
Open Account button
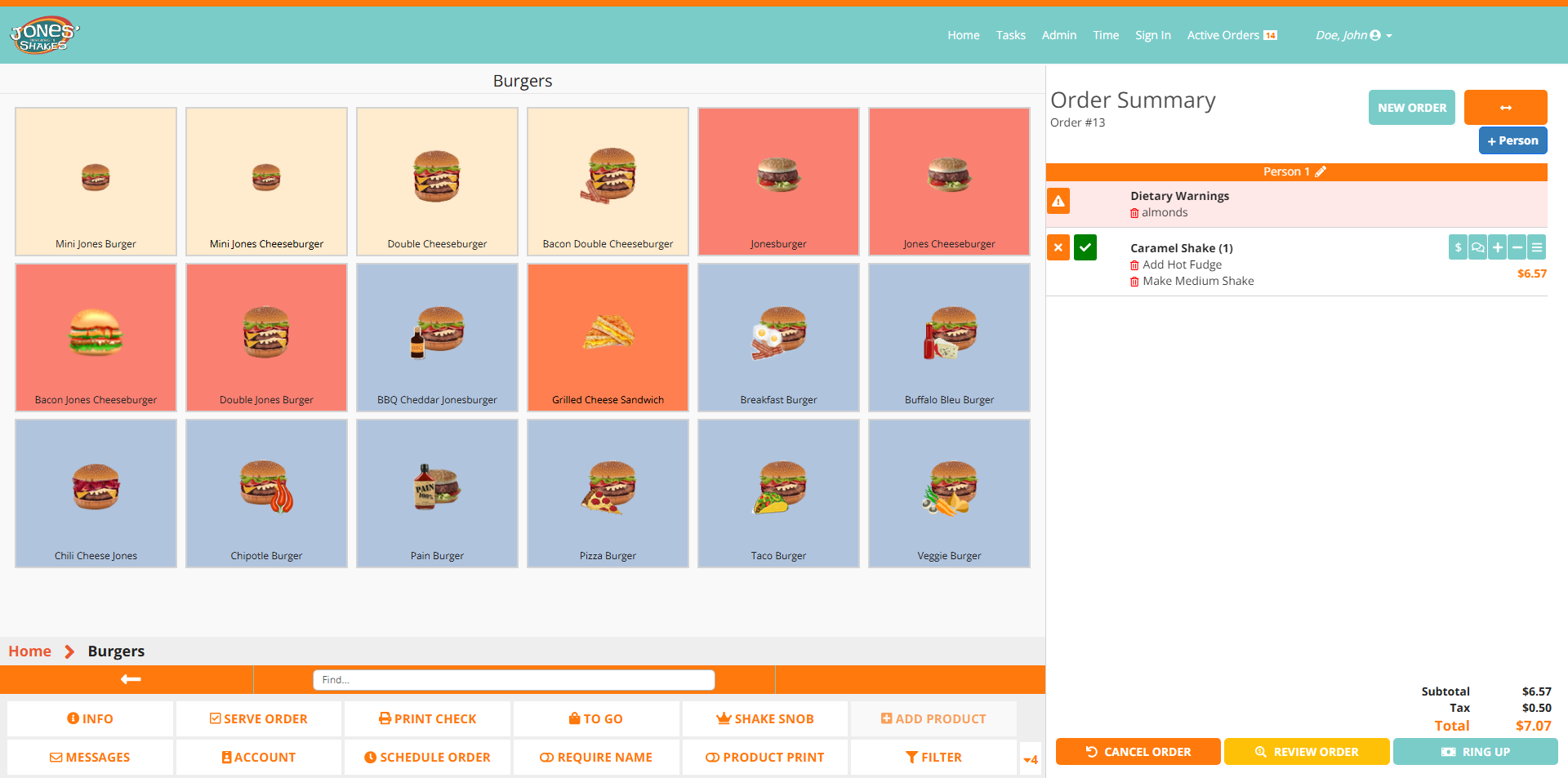259,758
